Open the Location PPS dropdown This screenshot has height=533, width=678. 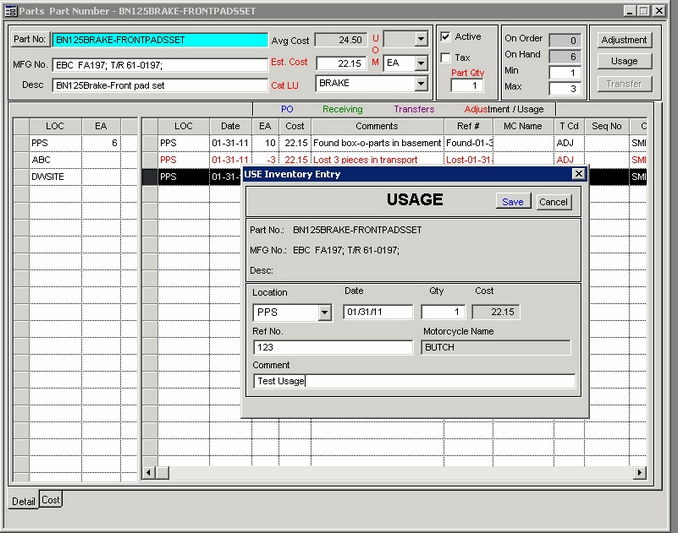(324, 313)
